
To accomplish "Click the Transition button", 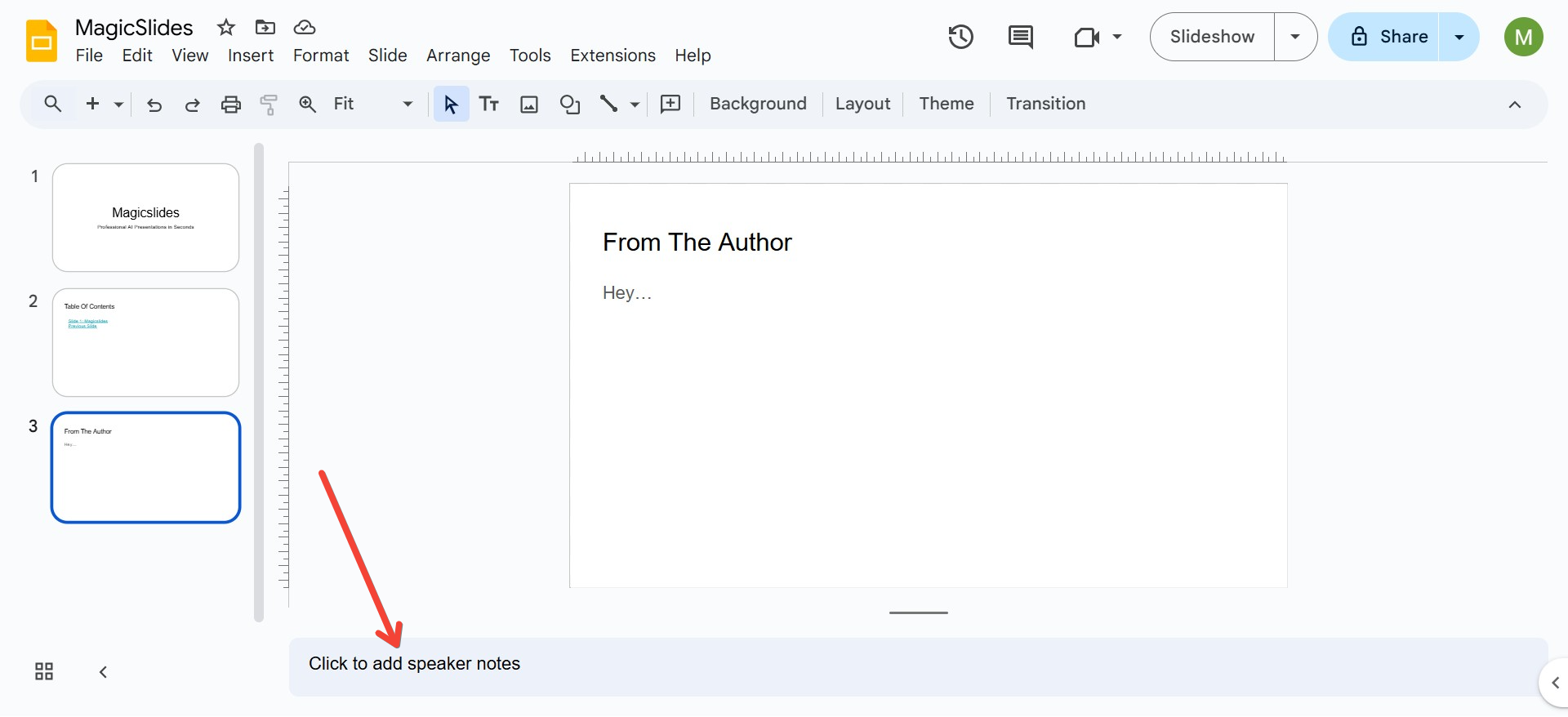I will [1046, 104].
